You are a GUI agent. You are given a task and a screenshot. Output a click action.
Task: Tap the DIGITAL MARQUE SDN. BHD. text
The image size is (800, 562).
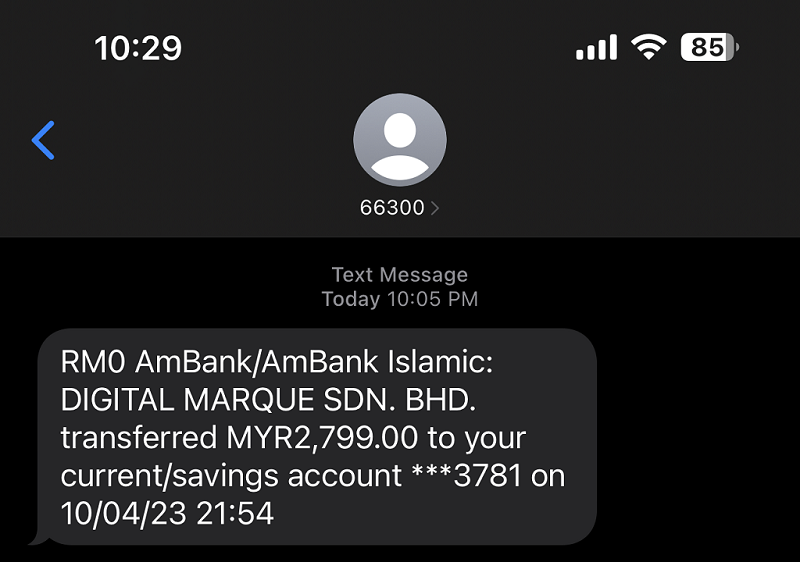[x=268, y=400]
